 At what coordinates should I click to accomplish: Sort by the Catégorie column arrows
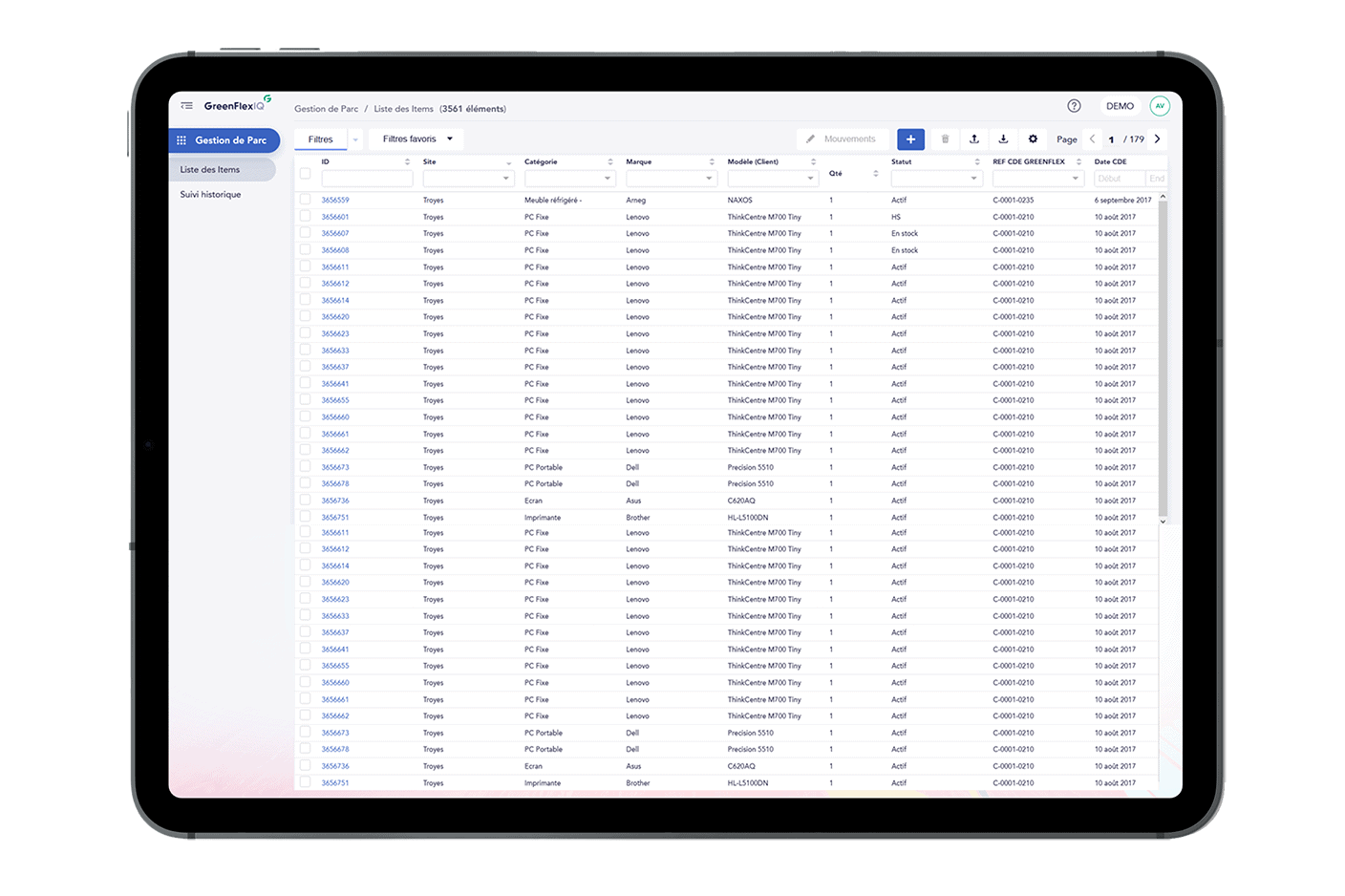tap(610, 162)
